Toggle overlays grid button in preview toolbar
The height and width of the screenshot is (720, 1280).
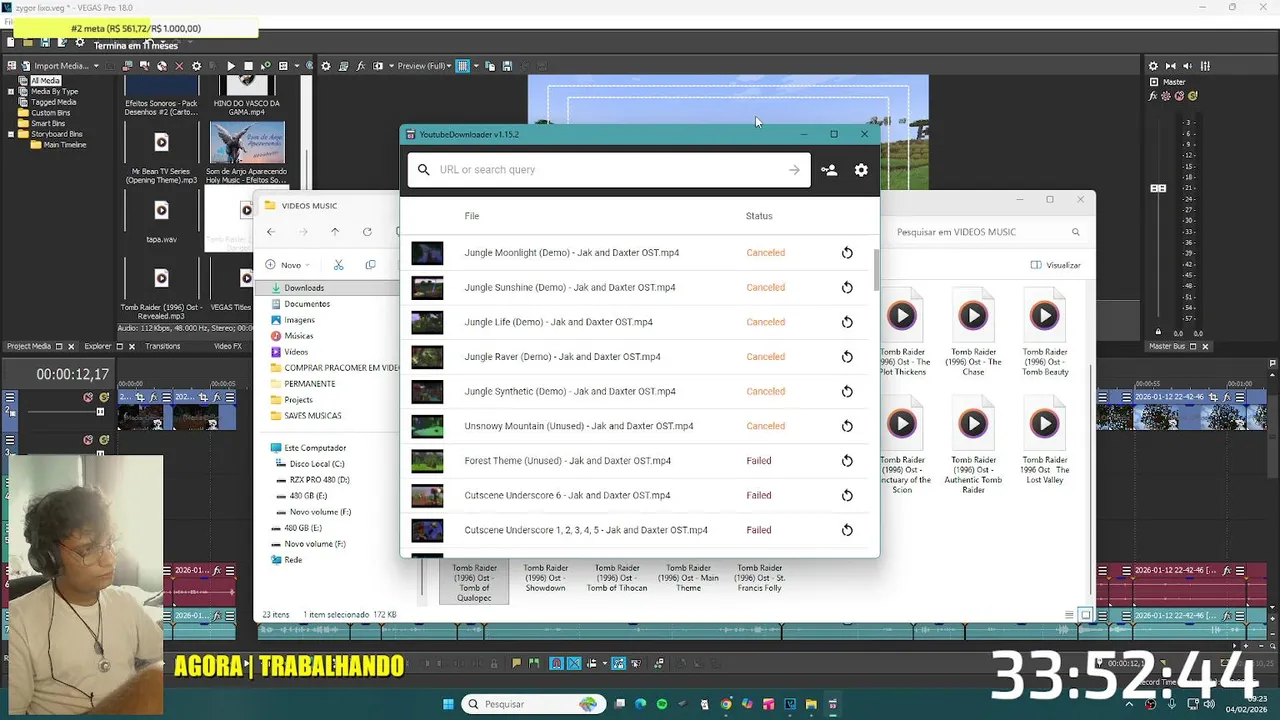pos(462,66)
